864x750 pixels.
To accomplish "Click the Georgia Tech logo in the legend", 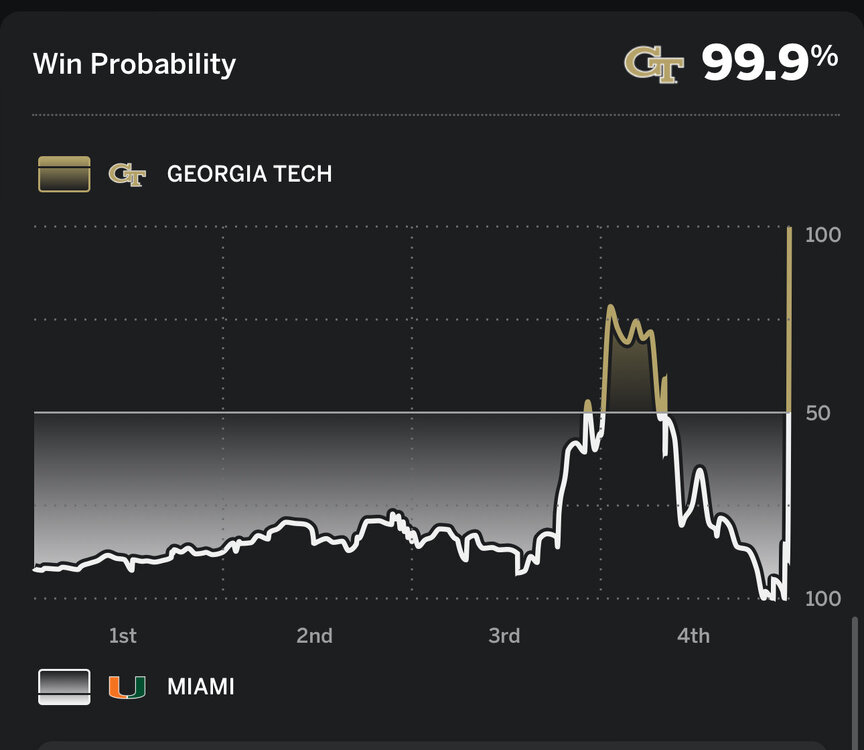I will point(127,174).
